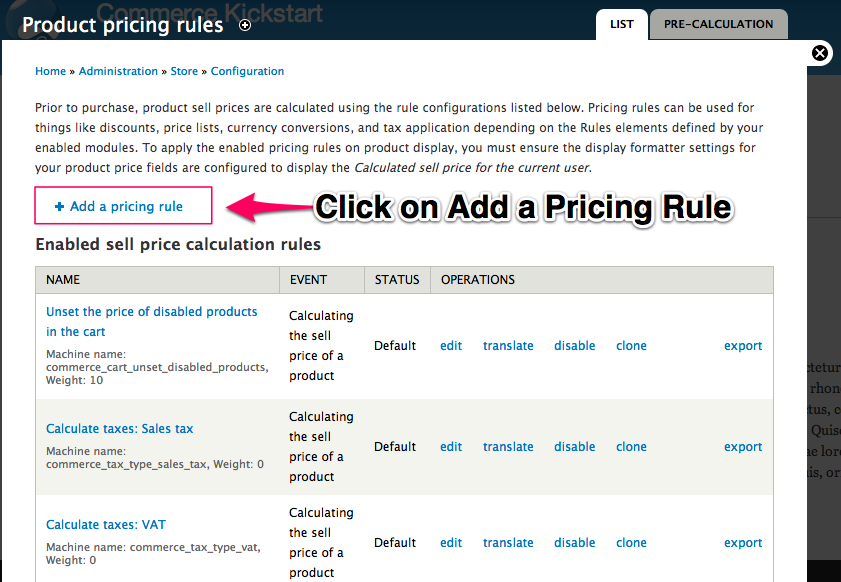Switch to the PRE-CALCULATION tab
This screenshot has width=841, height=582.
[718, 24]
